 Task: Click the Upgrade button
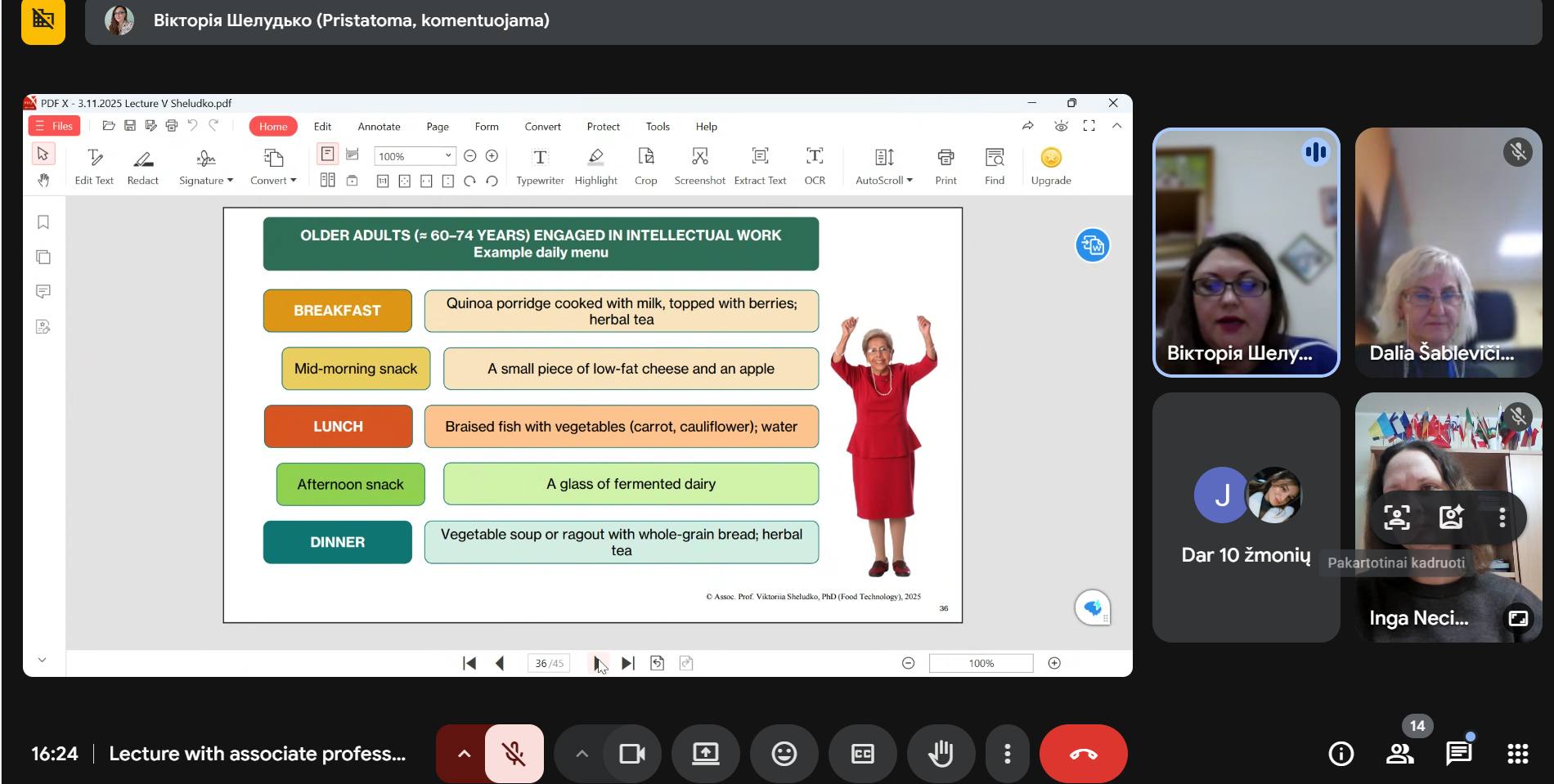(x=1050, y=166)
